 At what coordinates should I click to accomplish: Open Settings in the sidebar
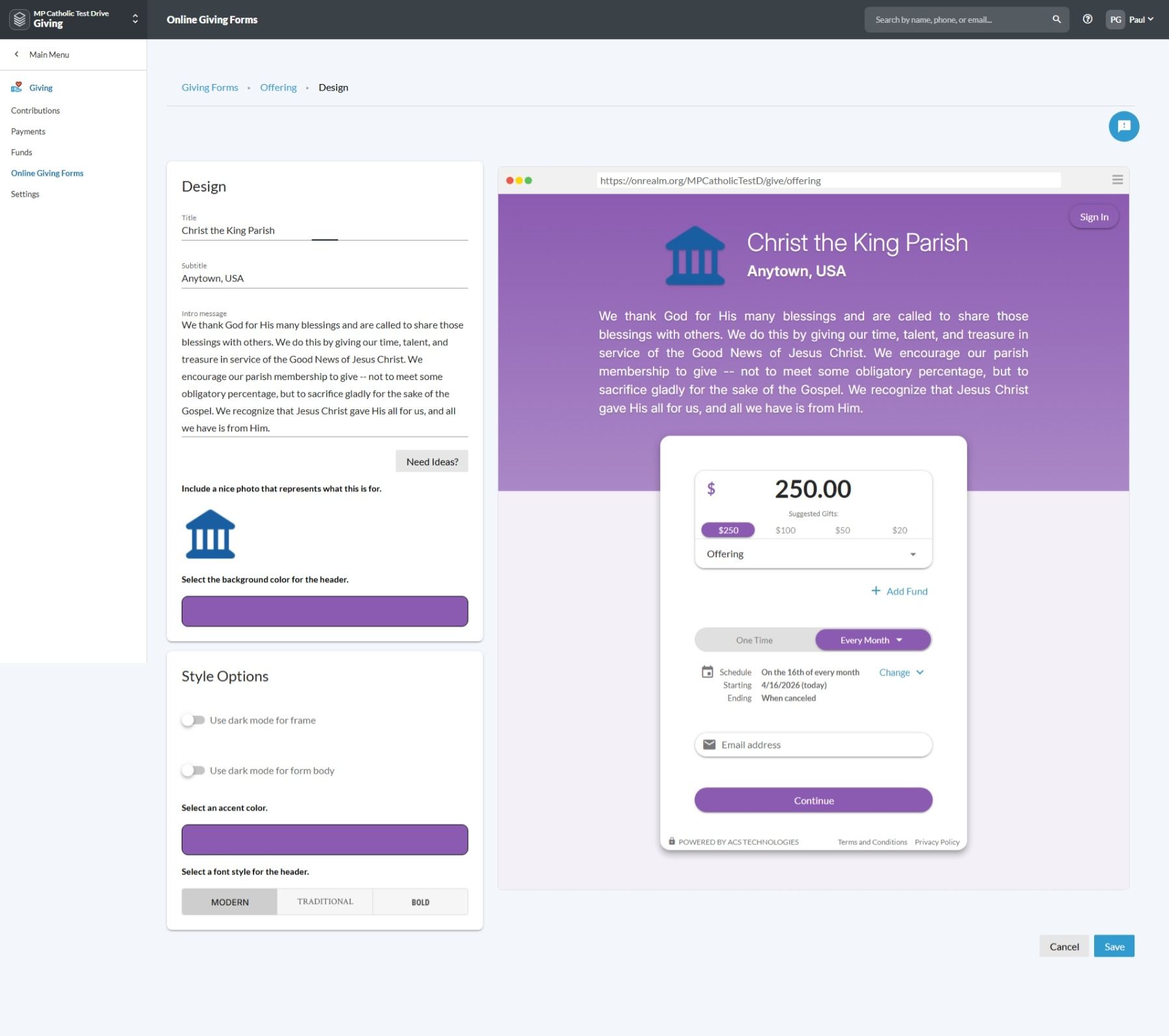[x=25, y=194]
